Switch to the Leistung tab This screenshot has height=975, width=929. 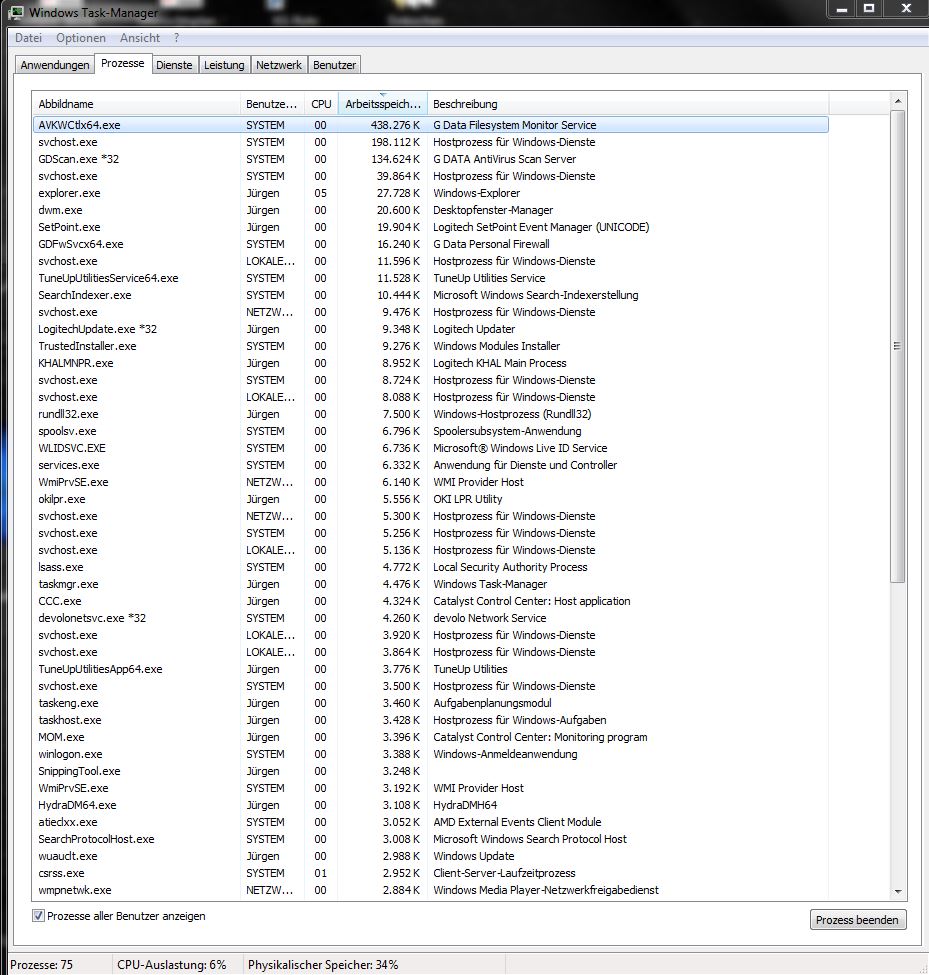tap(224, 65)
